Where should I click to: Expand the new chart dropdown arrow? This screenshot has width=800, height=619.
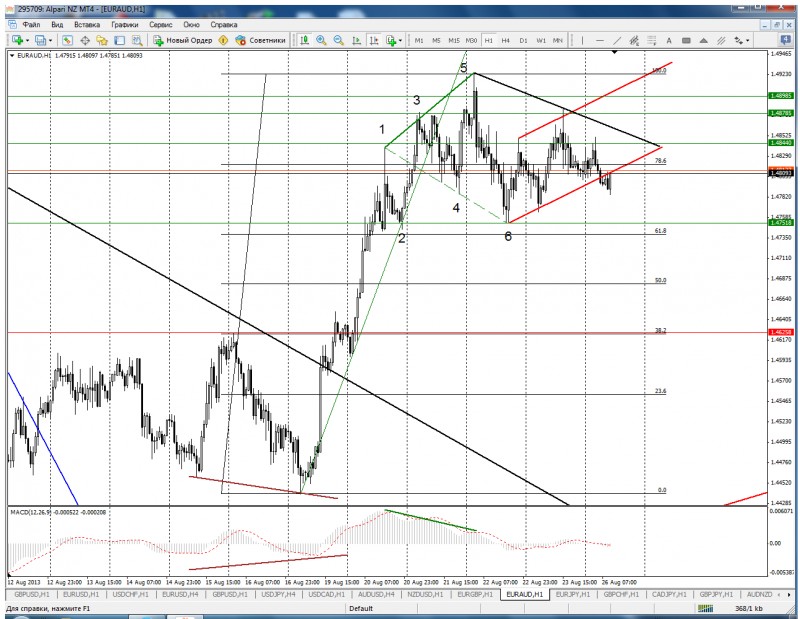tap(28, 40)
